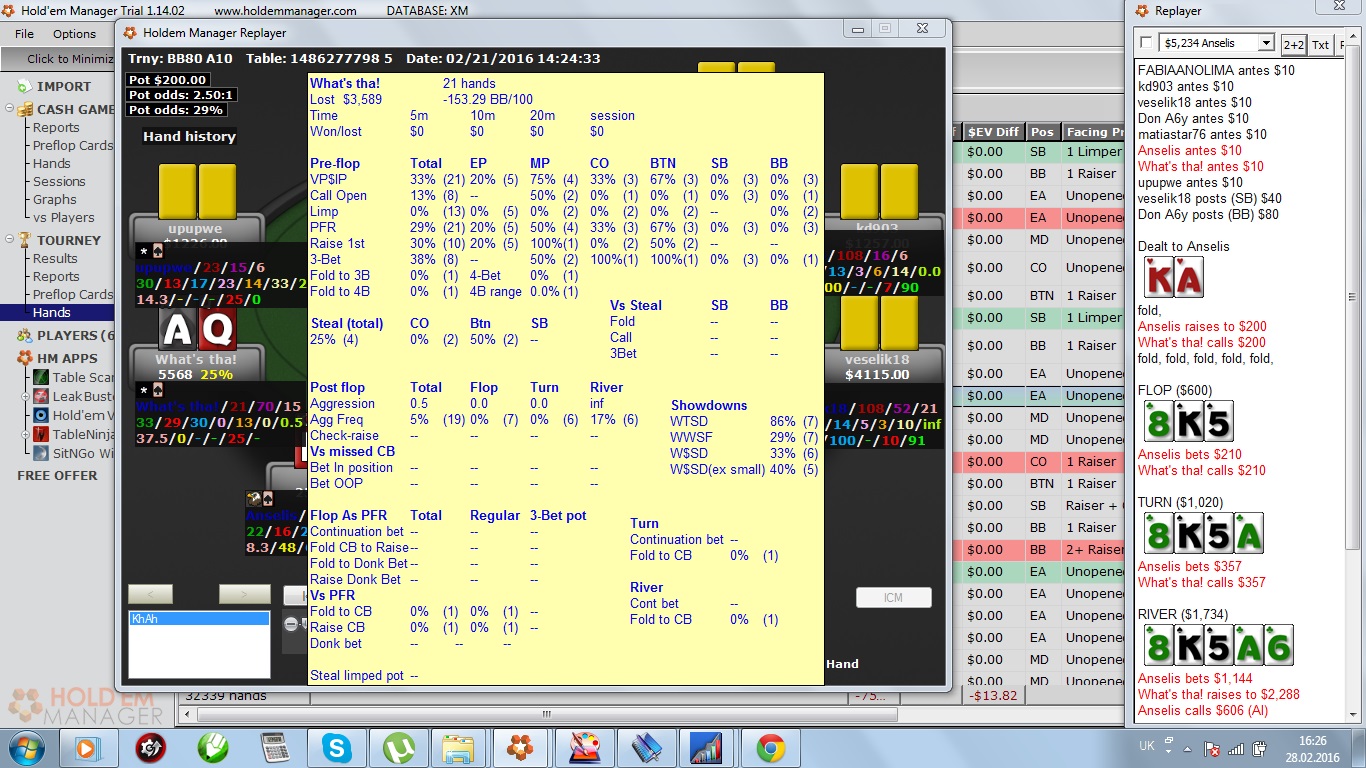Click the Windows Start button
Image resolution: width=1366 pixels, height=768 pixels.
(x=26, y=747)
